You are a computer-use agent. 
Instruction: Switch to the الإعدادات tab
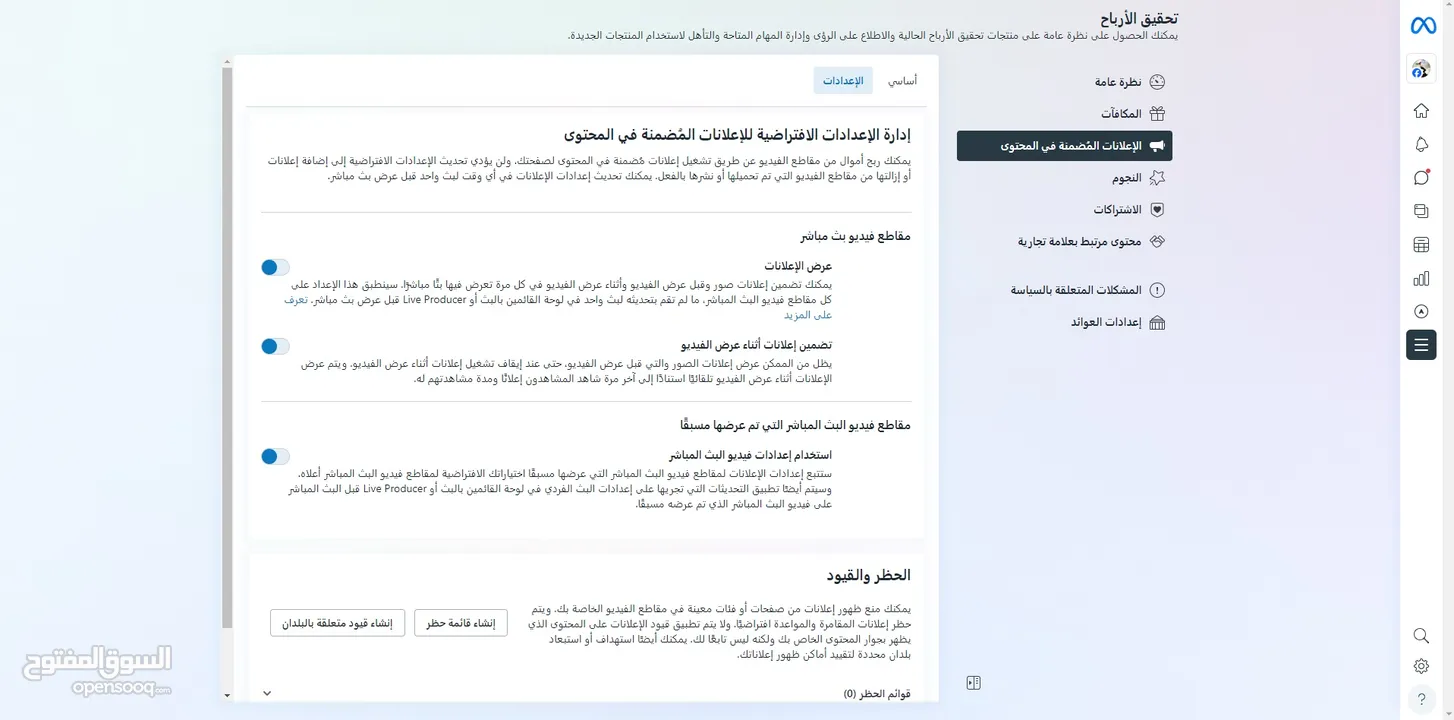click(x=843, y=81)
